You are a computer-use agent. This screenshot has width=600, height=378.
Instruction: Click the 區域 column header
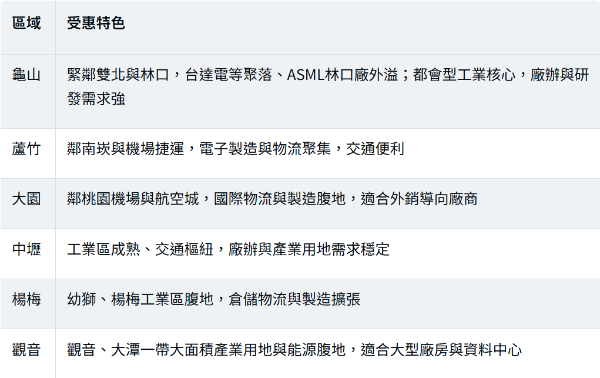pos(26,23)
